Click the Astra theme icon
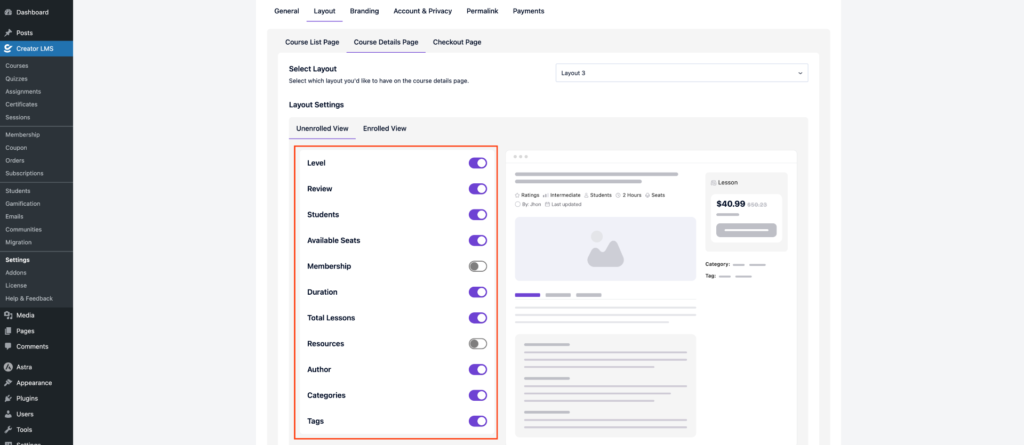Image resolution: width=1024 pixels, height=445 pixels. (8, 367)
